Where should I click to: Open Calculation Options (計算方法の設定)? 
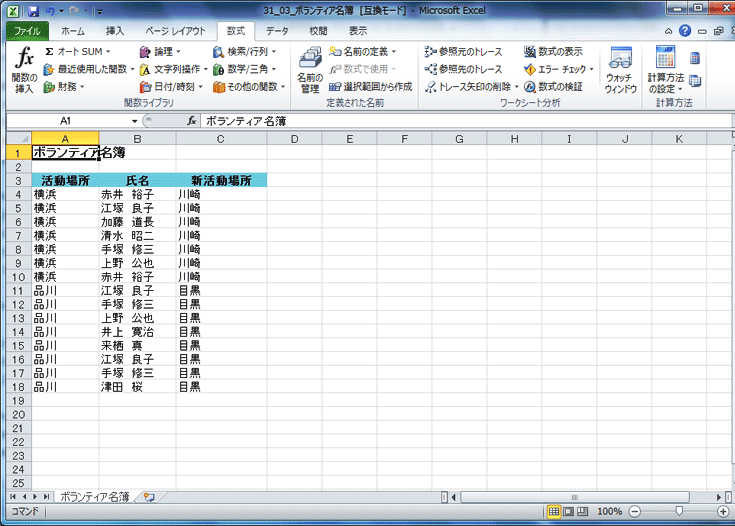pyautogui.click(x=666, y=70)
